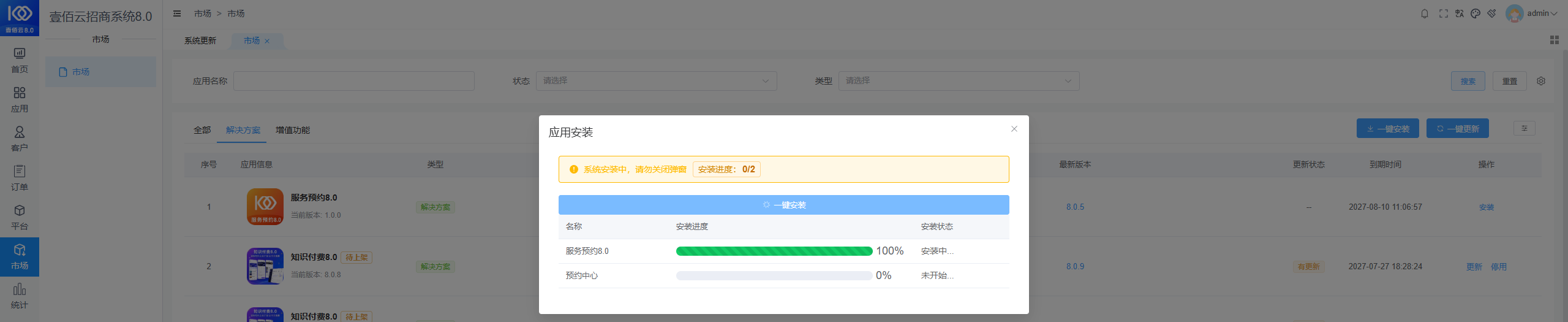Screen dimensions: 1568x322
Task: Click 更新 link for 知识付费8.0
Action: 1474,267
